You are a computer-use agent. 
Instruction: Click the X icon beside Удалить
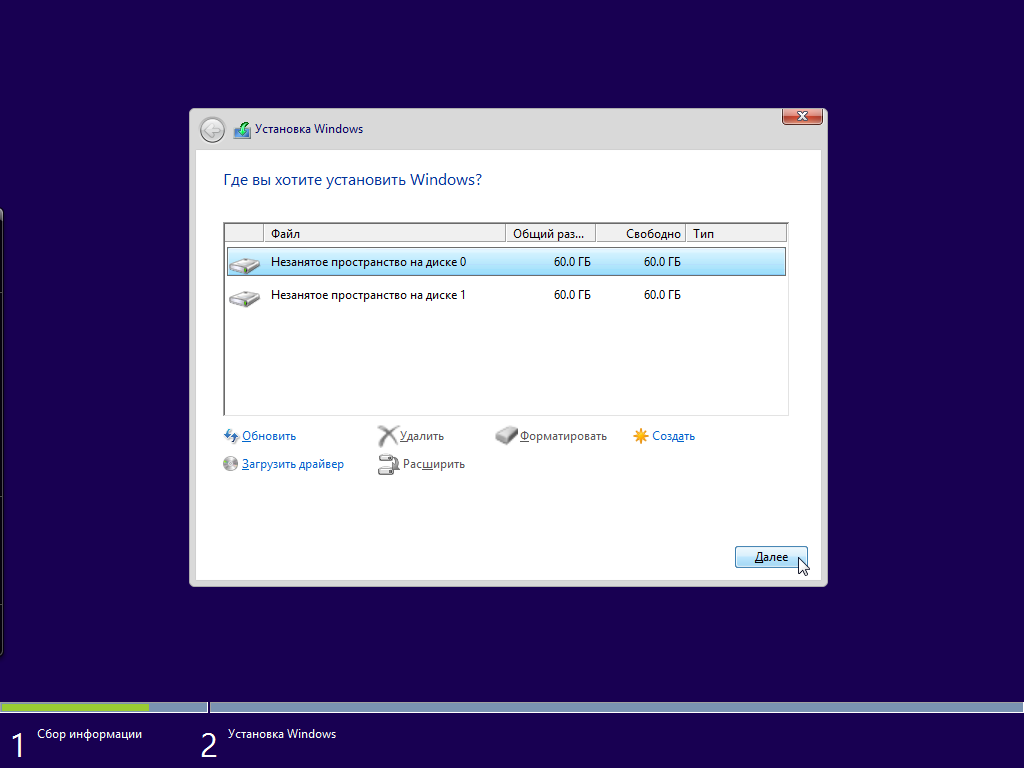[x=388, y=436]
